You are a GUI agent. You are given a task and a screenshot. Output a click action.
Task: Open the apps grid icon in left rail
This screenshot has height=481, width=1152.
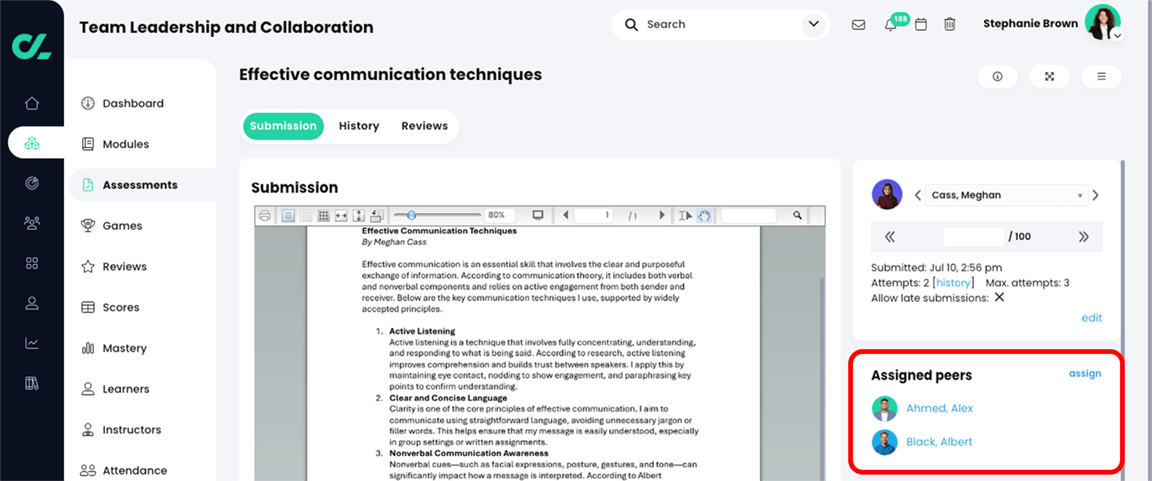pos(32,263)
